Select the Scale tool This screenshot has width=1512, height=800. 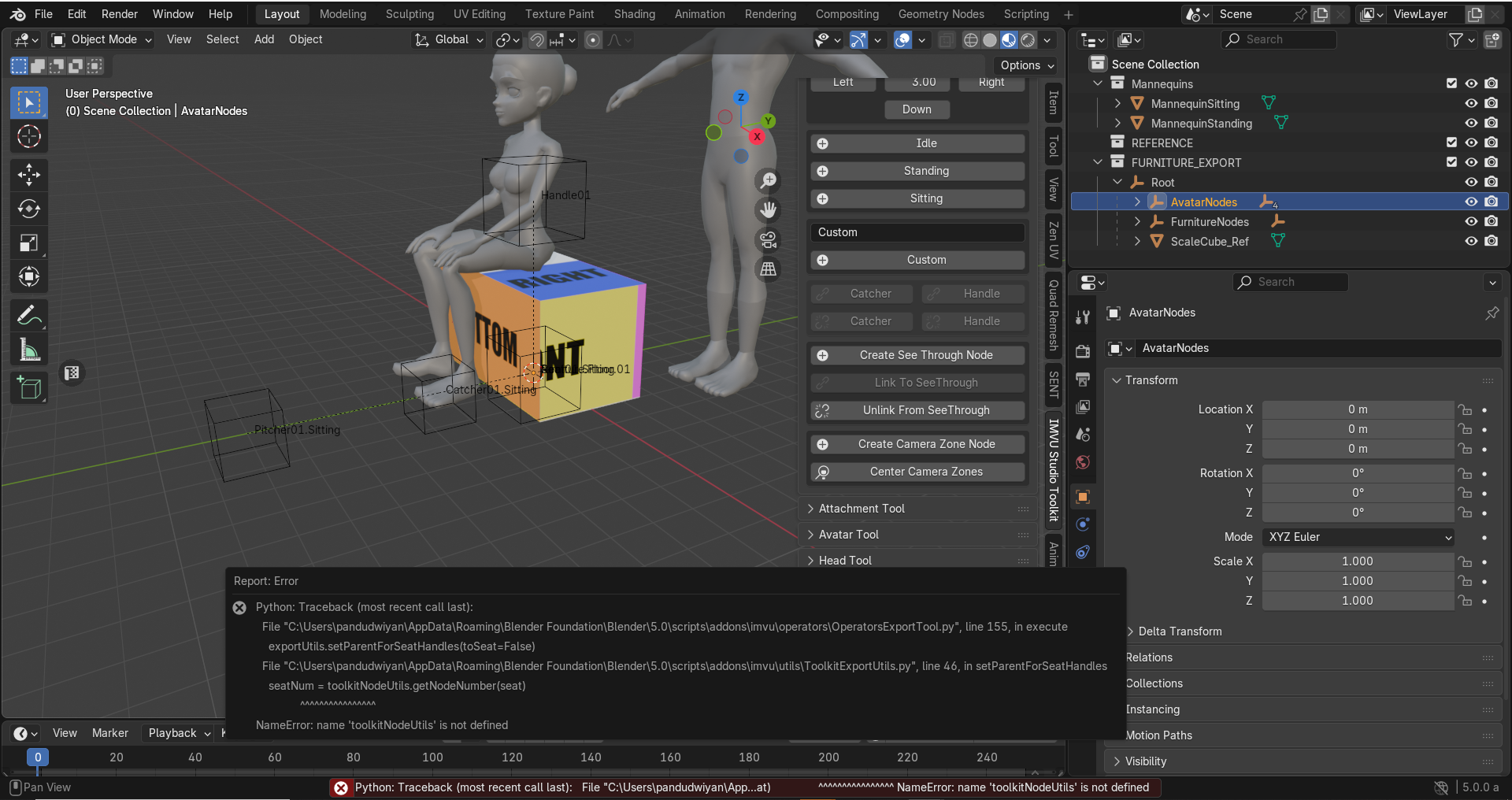point(29,243)
